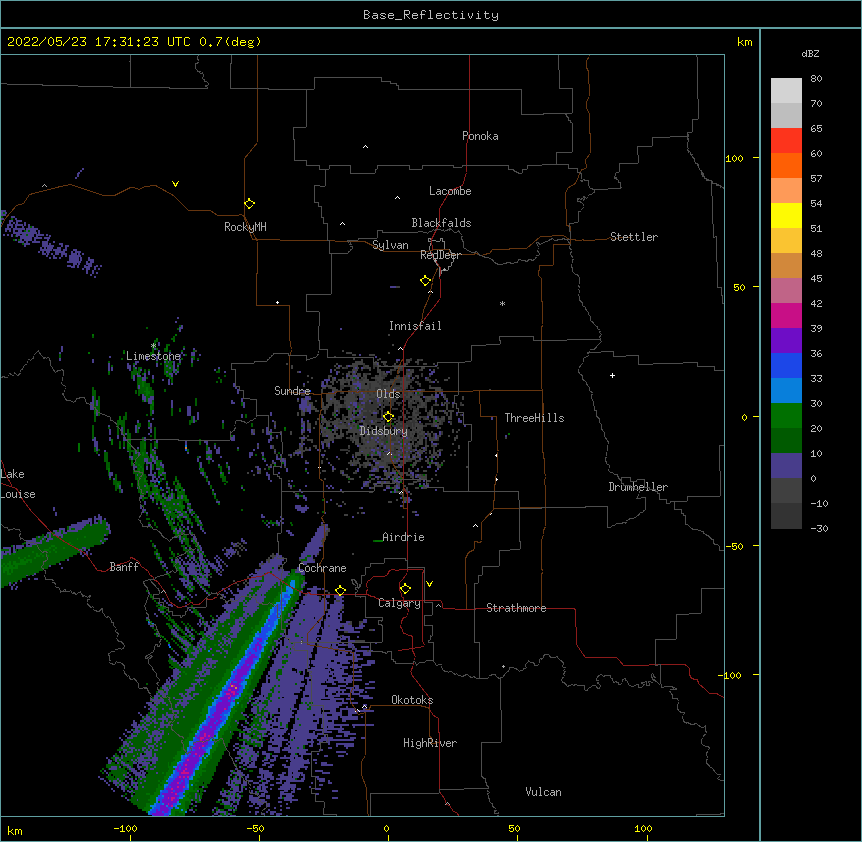Click the Banff label
862x842 pixels.
[x=124, y=567]
